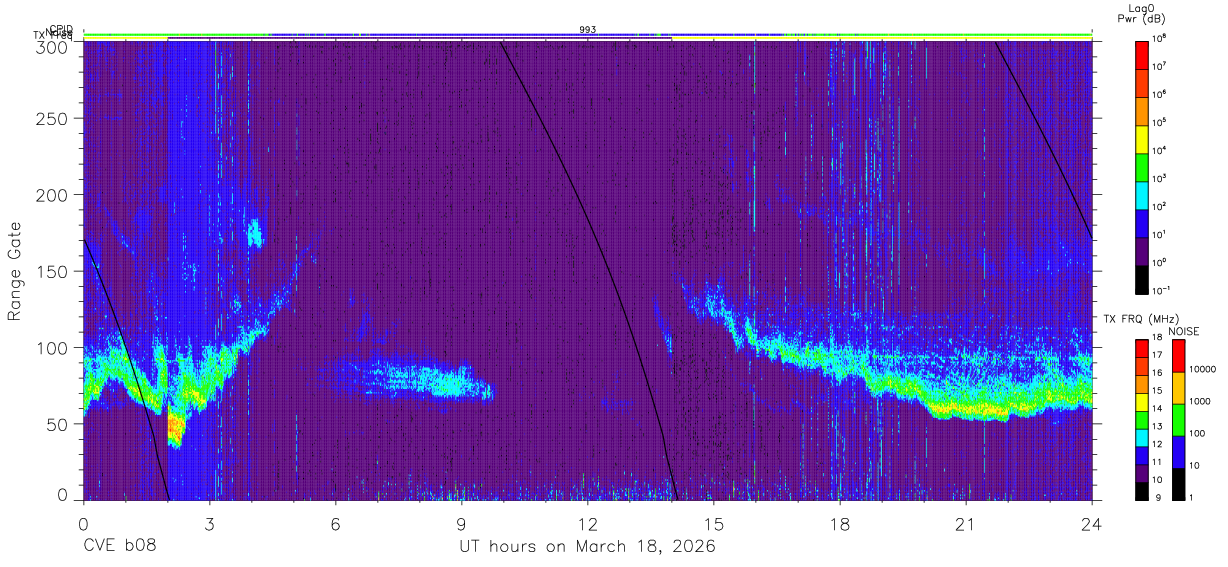Image resolution: width=1228 pixels, height=567 pixels.
Task: Click the 'Range Gate' y-axis title
Action: point(15,270)
